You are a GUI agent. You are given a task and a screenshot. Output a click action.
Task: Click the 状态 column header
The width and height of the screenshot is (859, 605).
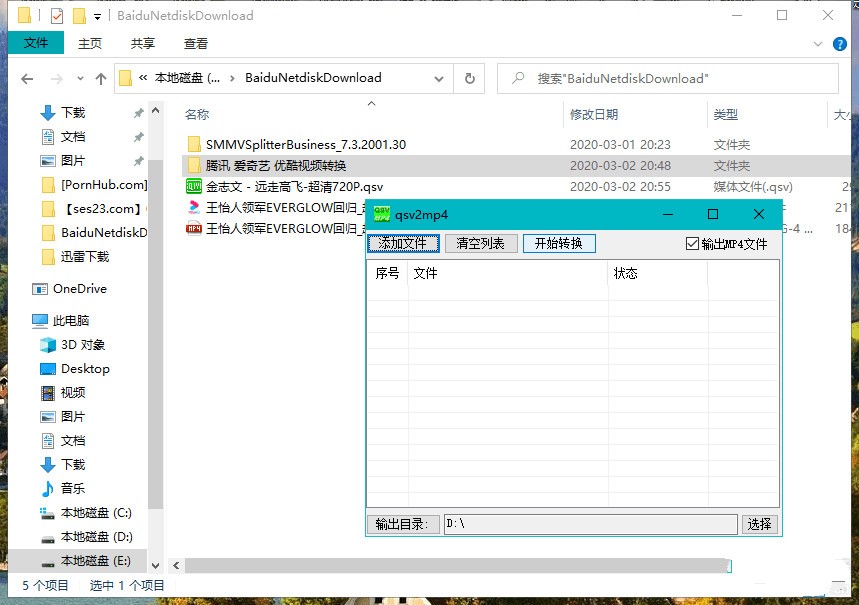657,273
